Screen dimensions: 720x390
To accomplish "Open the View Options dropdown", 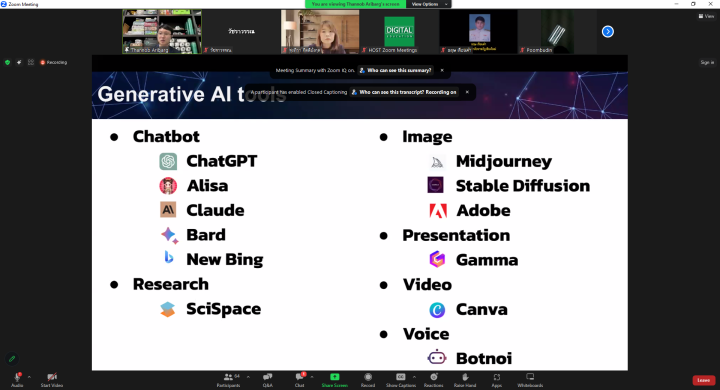I will [429, 4].
